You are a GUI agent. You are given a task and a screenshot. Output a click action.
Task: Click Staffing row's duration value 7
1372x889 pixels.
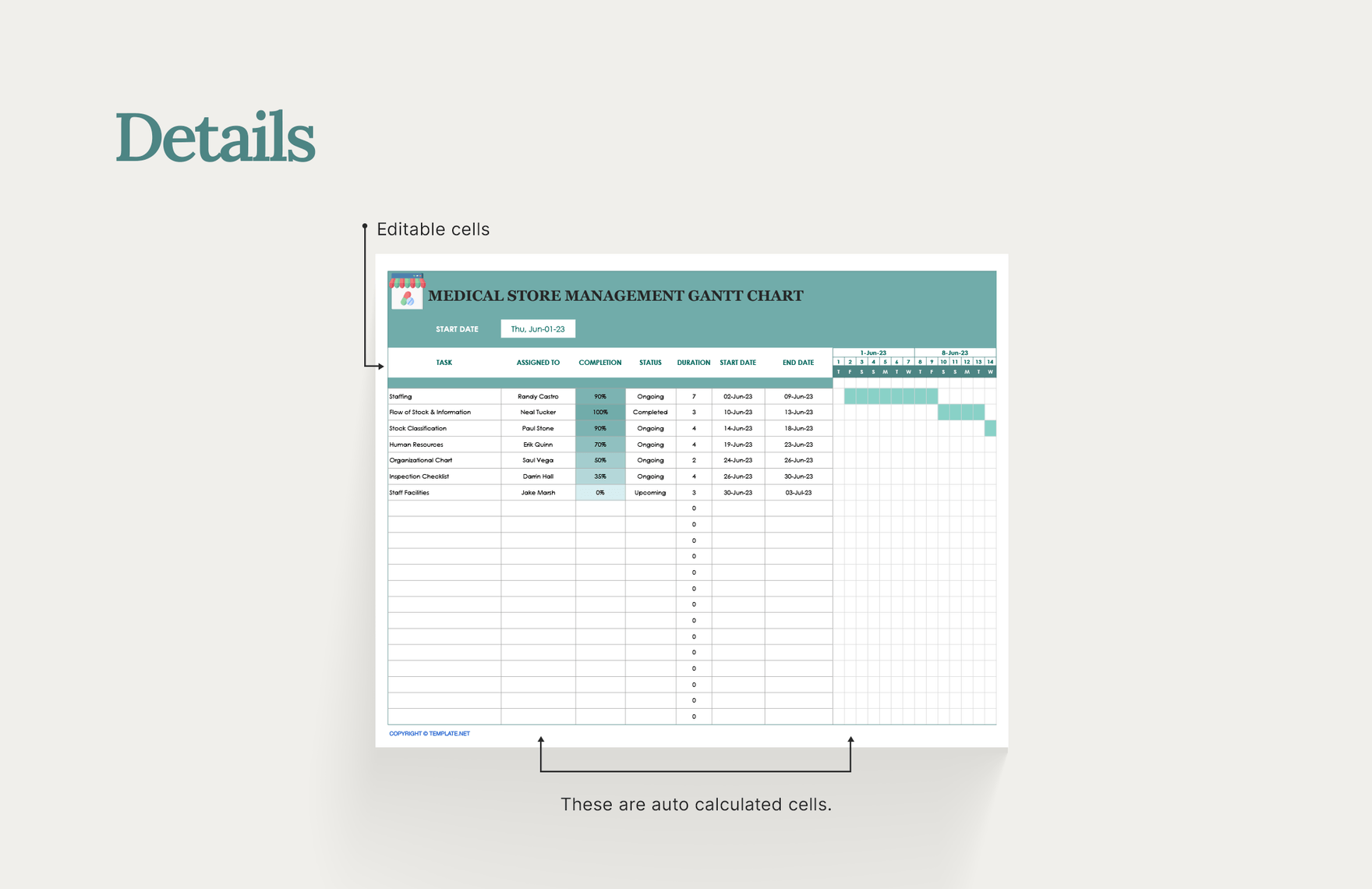(x=694, y=396)
